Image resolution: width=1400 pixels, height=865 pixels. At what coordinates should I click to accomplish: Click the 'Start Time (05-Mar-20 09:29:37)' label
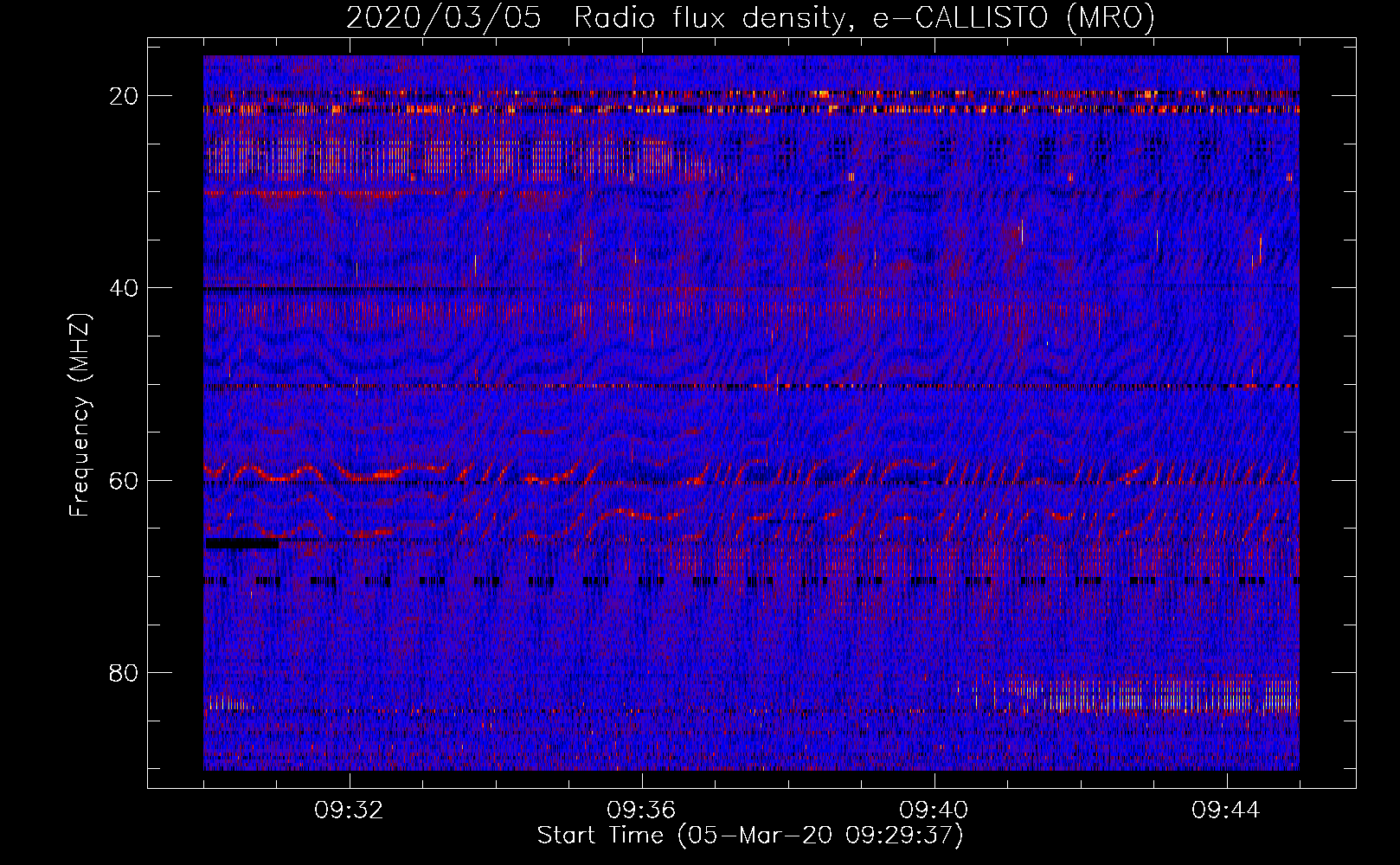point(750,836)
